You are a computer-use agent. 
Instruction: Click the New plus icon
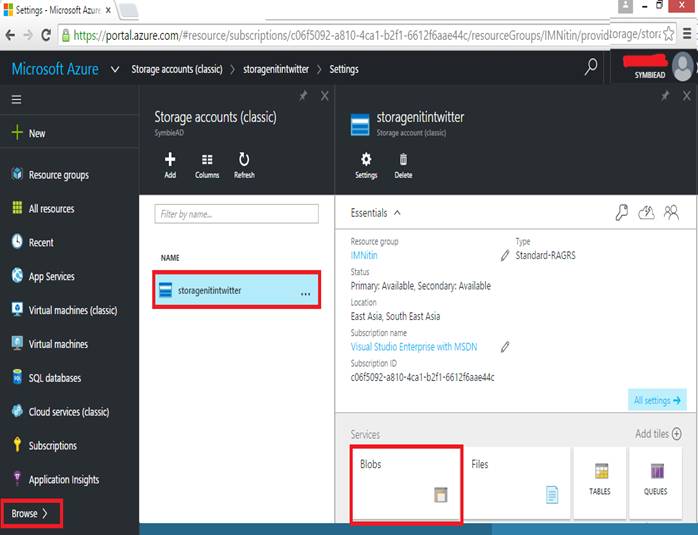17,133
